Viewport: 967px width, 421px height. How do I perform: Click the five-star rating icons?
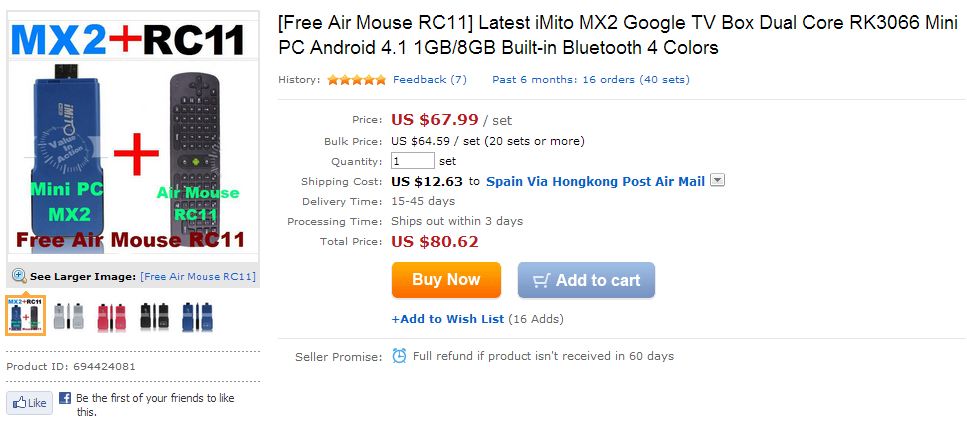[356, 79]
